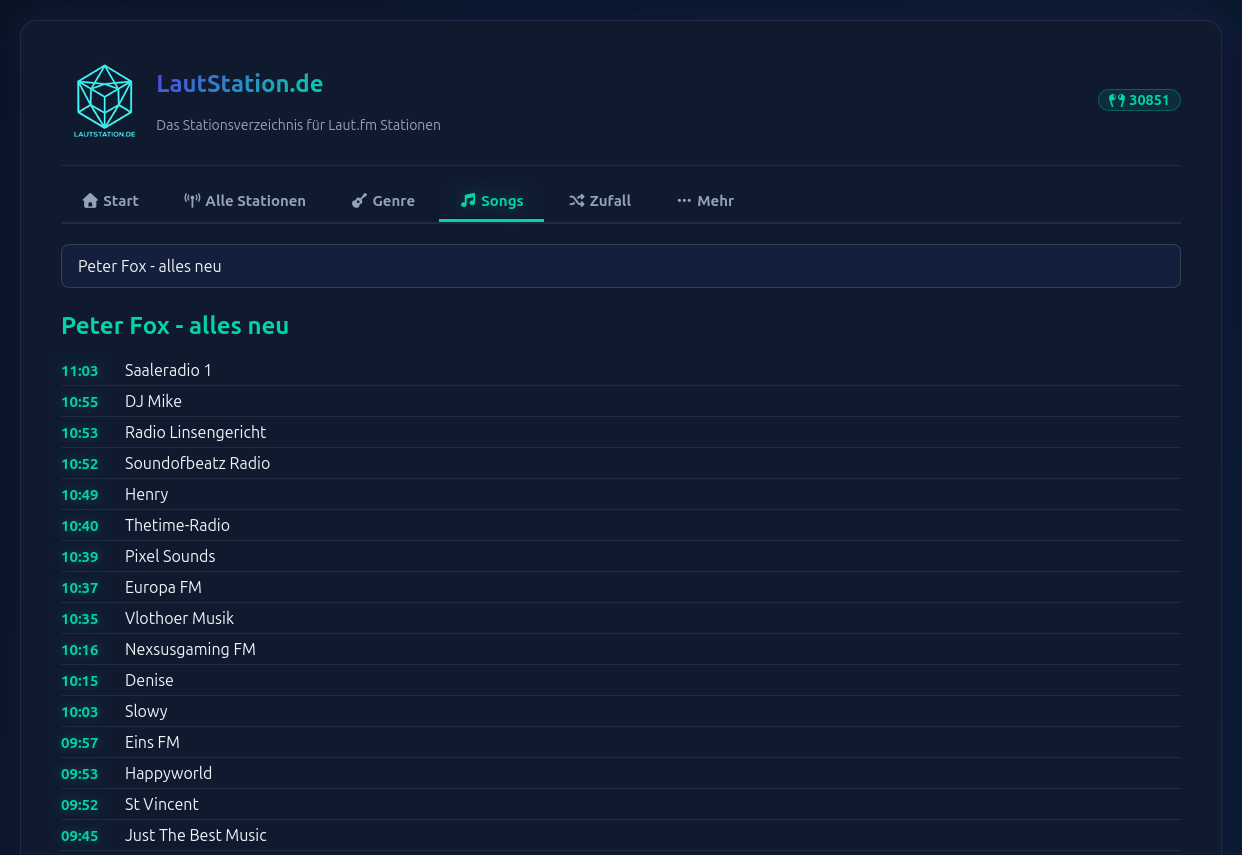Click the 09:53 timestamp
Image resolution: width=1242 pixels, height=855 pixels.
[80, 774]
